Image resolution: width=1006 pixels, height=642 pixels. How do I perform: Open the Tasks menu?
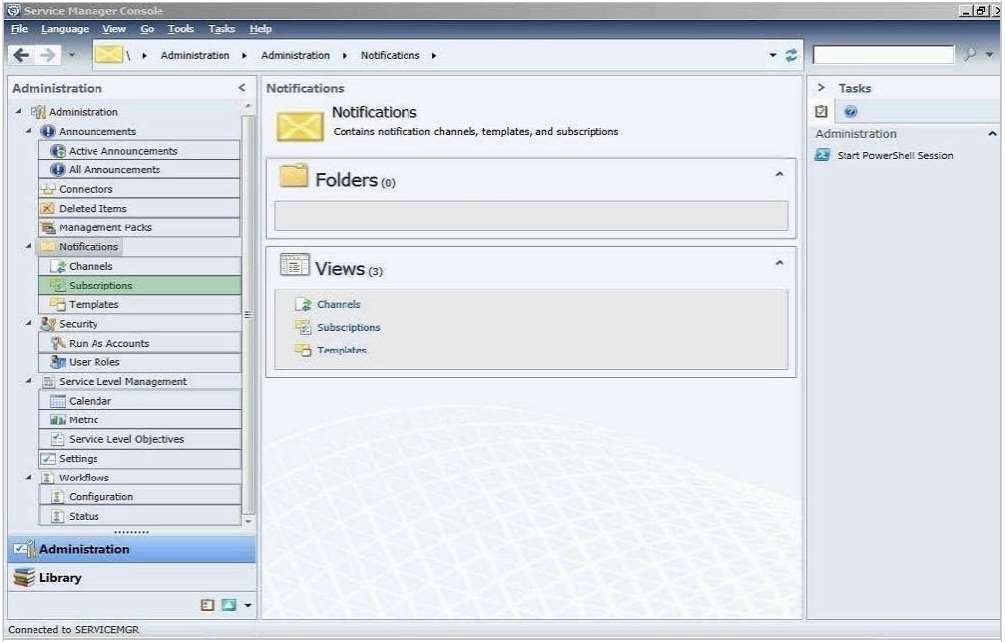(x=221, y=29)
